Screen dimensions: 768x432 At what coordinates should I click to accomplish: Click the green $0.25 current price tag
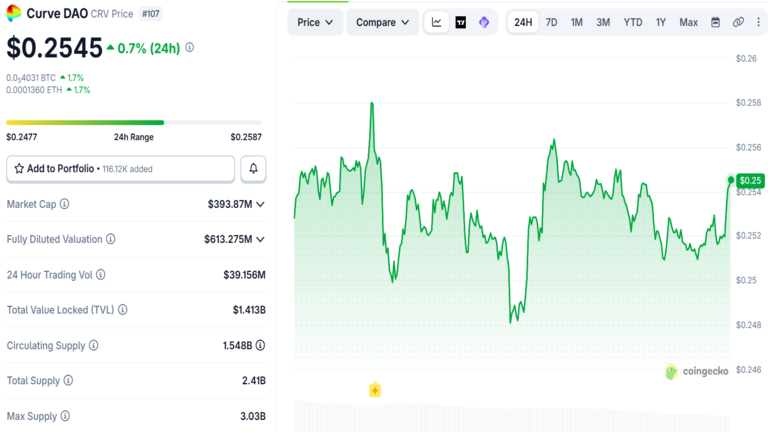pyautogui.click(x=750, y=181)
